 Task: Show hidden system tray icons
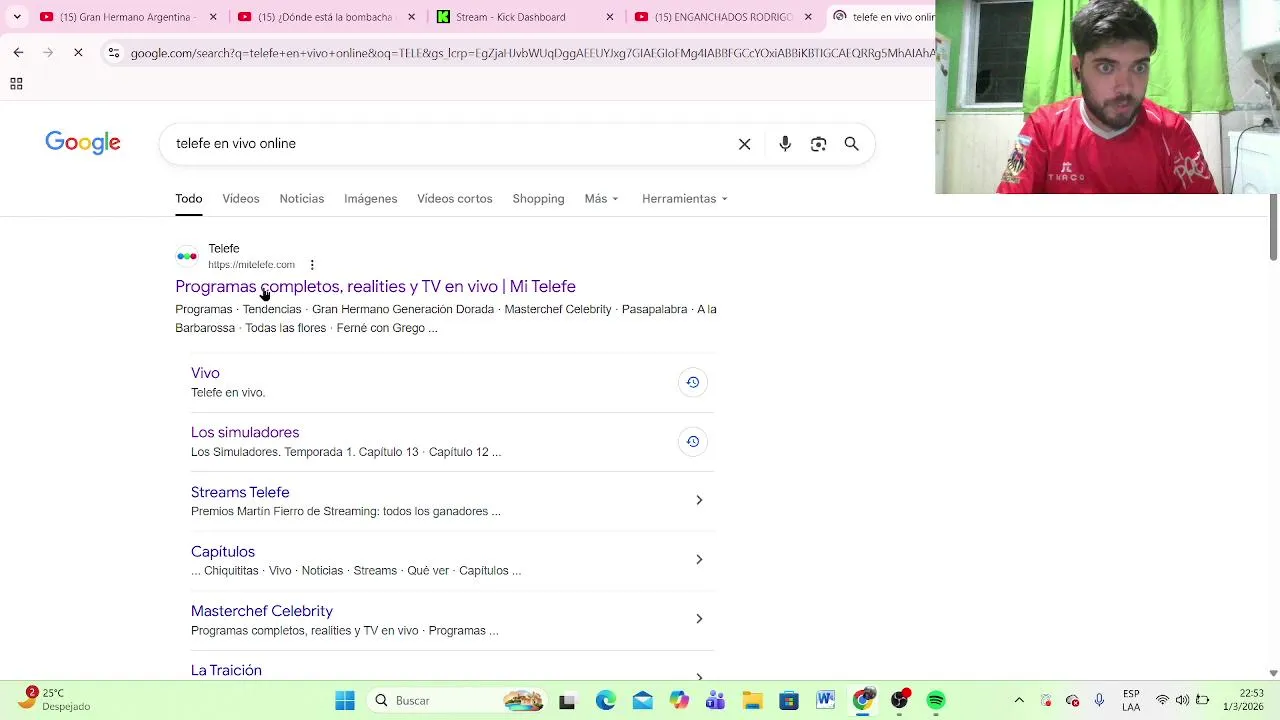(x=1019, y=701)
